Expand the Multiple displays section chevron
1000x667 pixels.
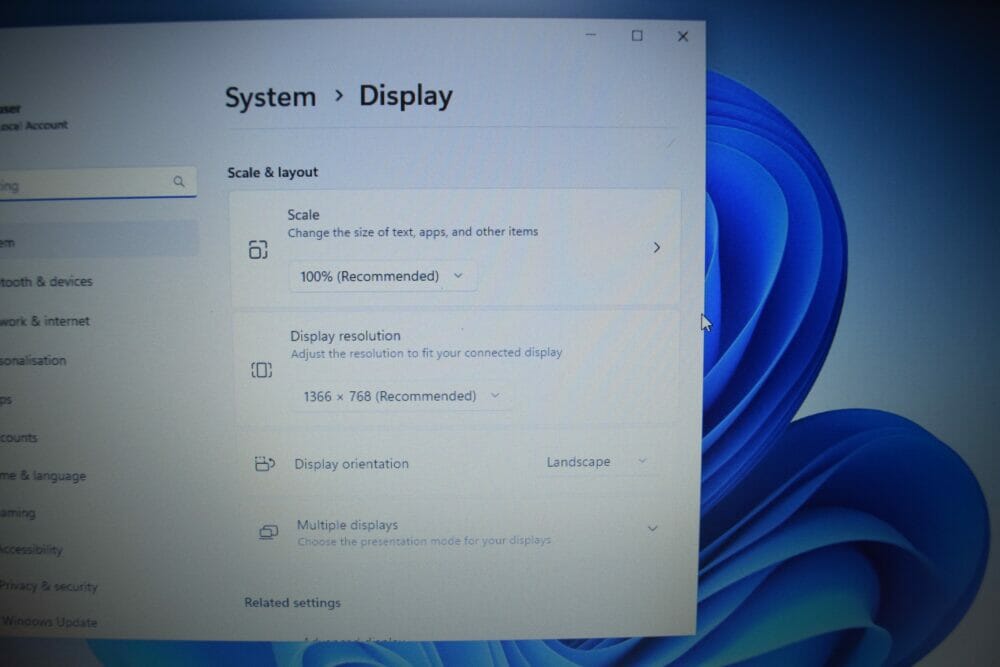pos(652,529)
